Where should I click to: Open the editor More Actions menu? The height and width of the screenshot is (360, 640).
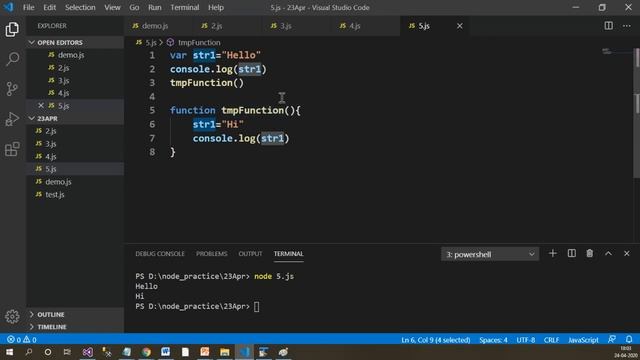tap(627, 26)
